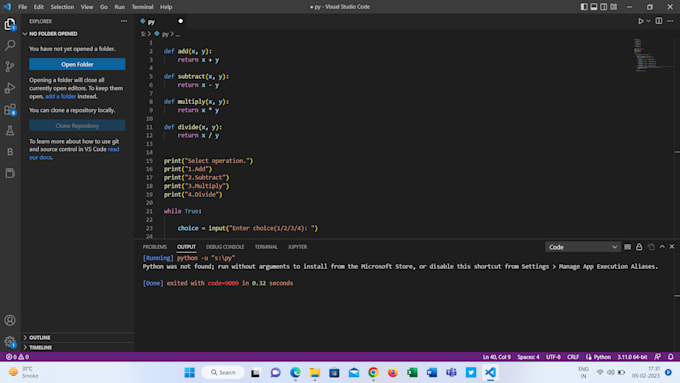Clear the output panel
Image resolution: width=680 pixels, height=383 pixels.
point(628,247)
